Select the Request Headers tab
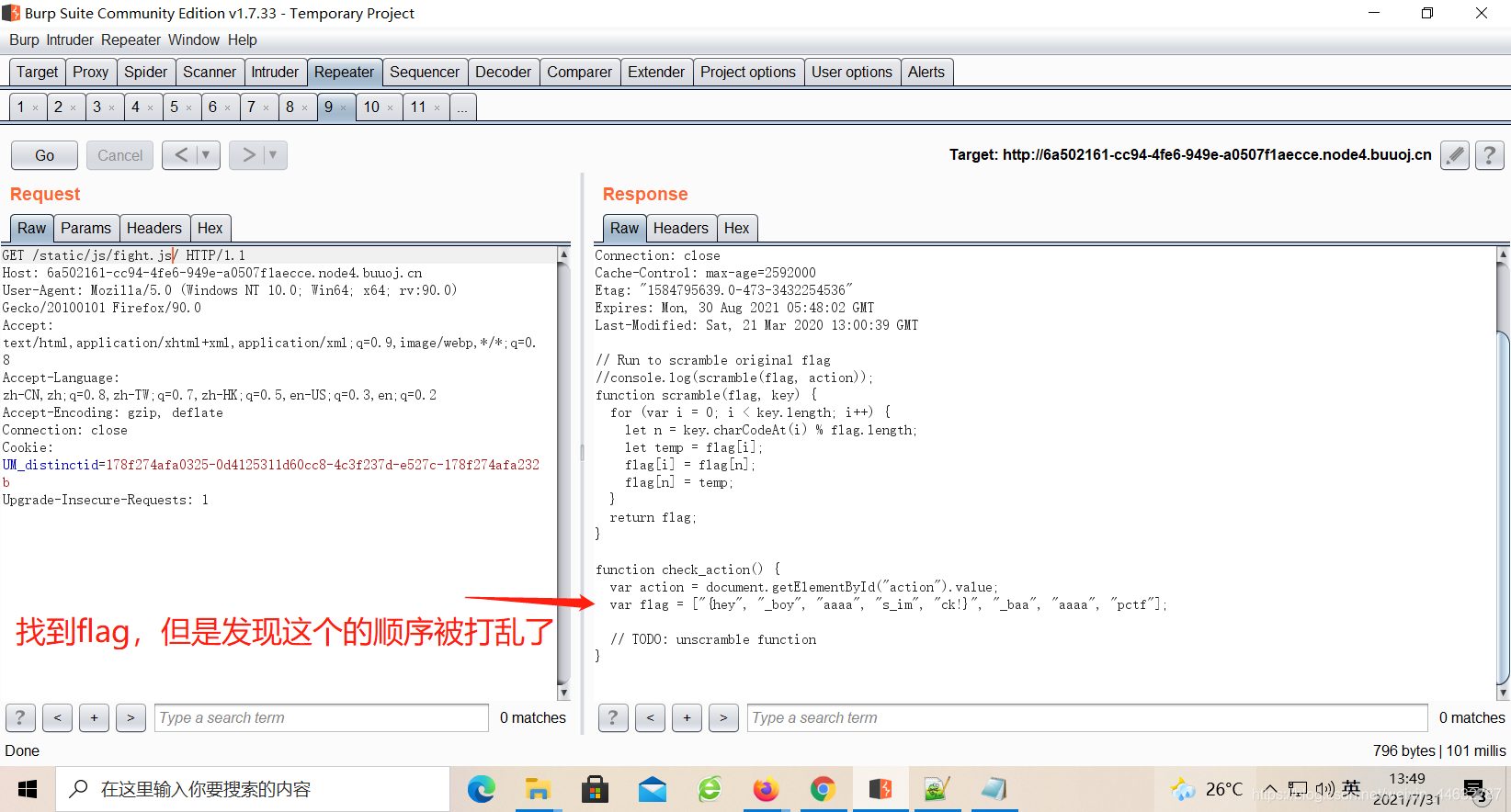Viewport: 1511px width, 812px height. tap(154, 228)
